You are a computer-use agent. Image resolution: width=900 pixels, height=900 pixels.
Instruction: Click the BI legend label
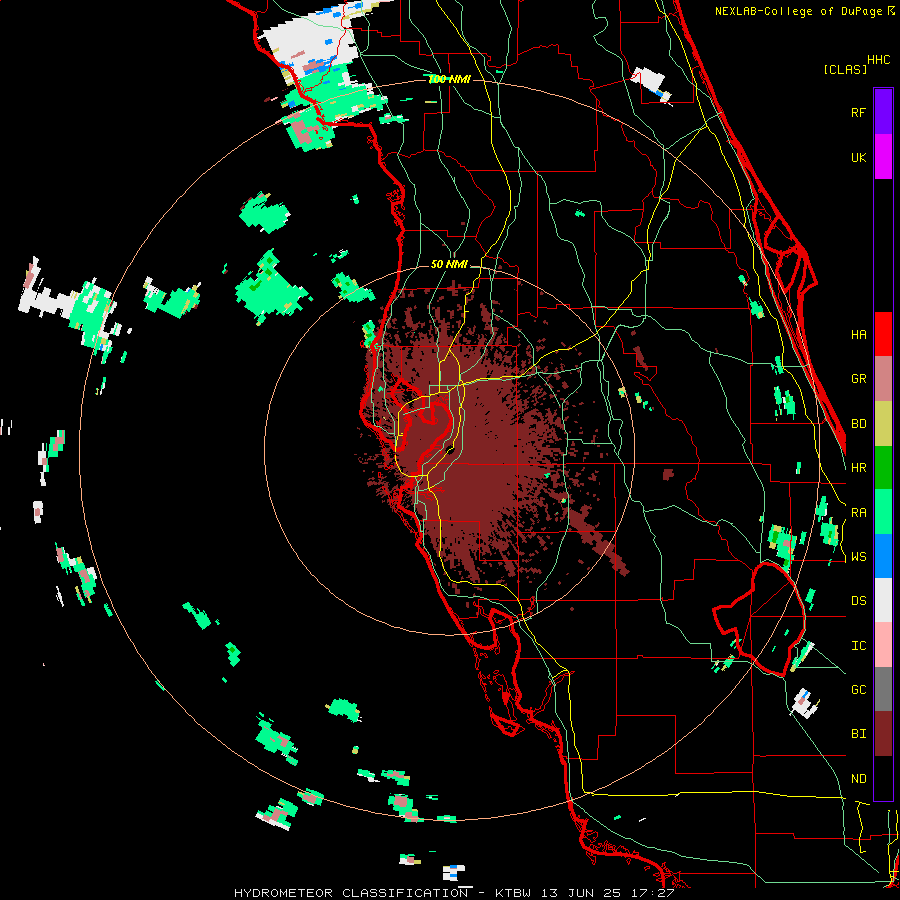858,734
